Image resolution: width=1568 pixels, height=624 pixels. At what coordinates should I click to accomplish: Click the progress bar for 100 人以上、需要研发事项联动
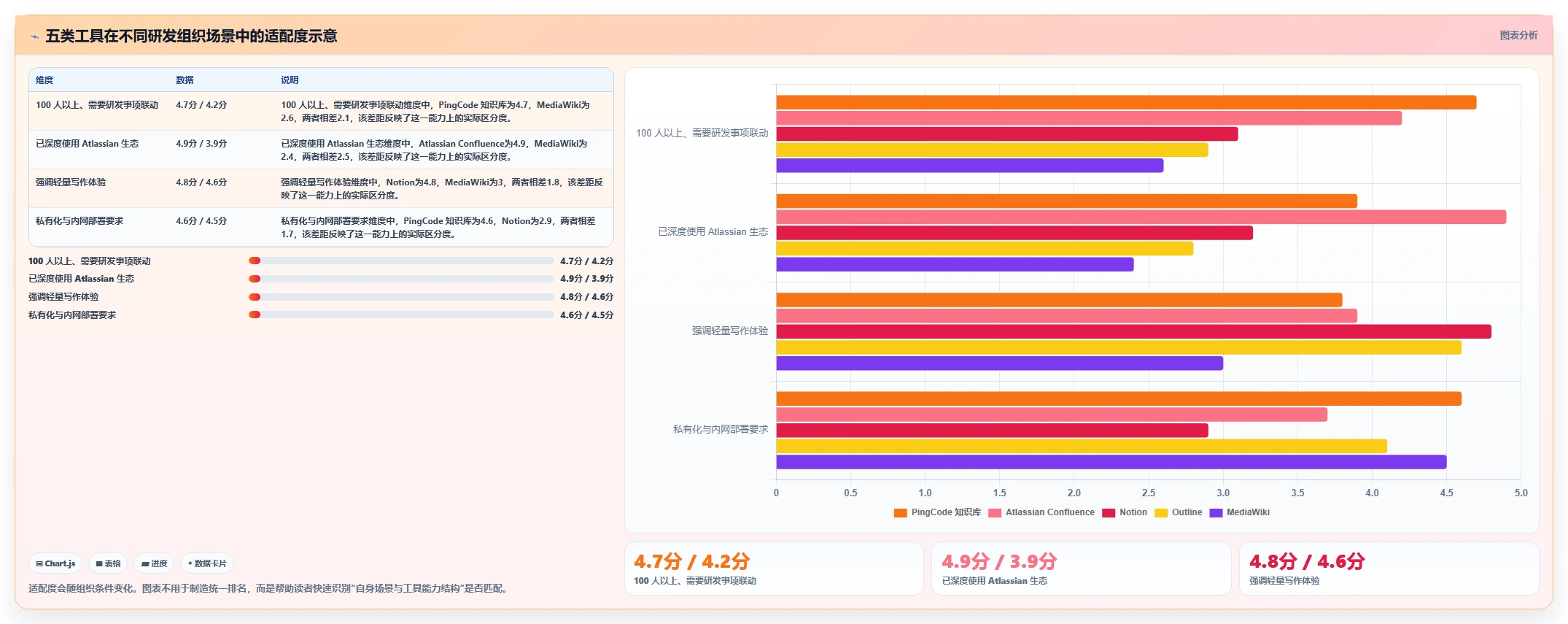pyautogui.click(x=401, y=261)
